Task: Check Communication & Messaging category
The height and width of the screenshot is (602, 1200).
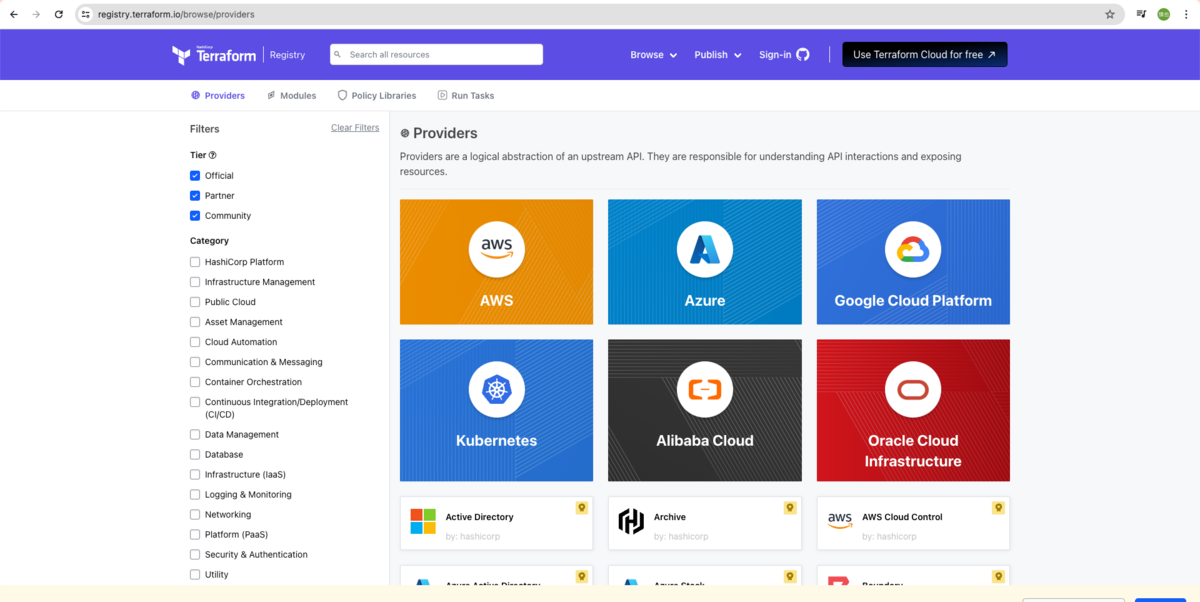Action: click(x=195, y=362)
